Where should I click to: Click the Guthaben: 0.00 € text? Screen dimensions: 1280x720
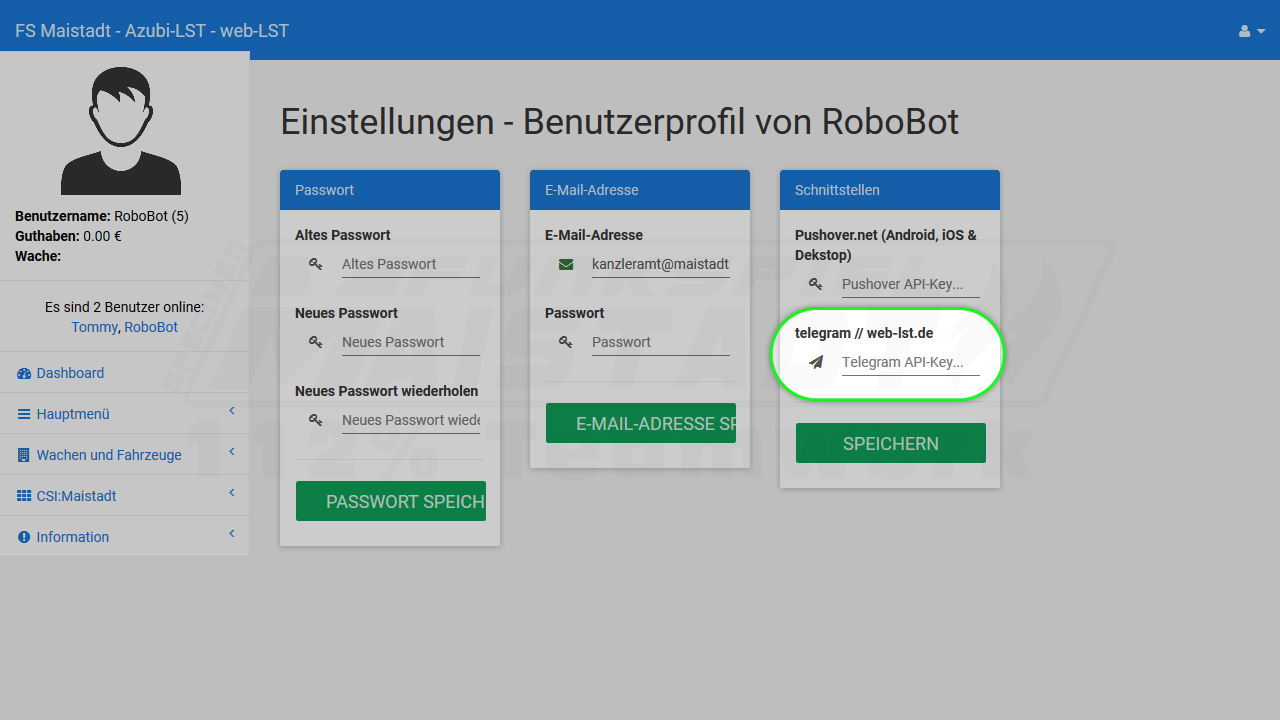pos(68,236)
